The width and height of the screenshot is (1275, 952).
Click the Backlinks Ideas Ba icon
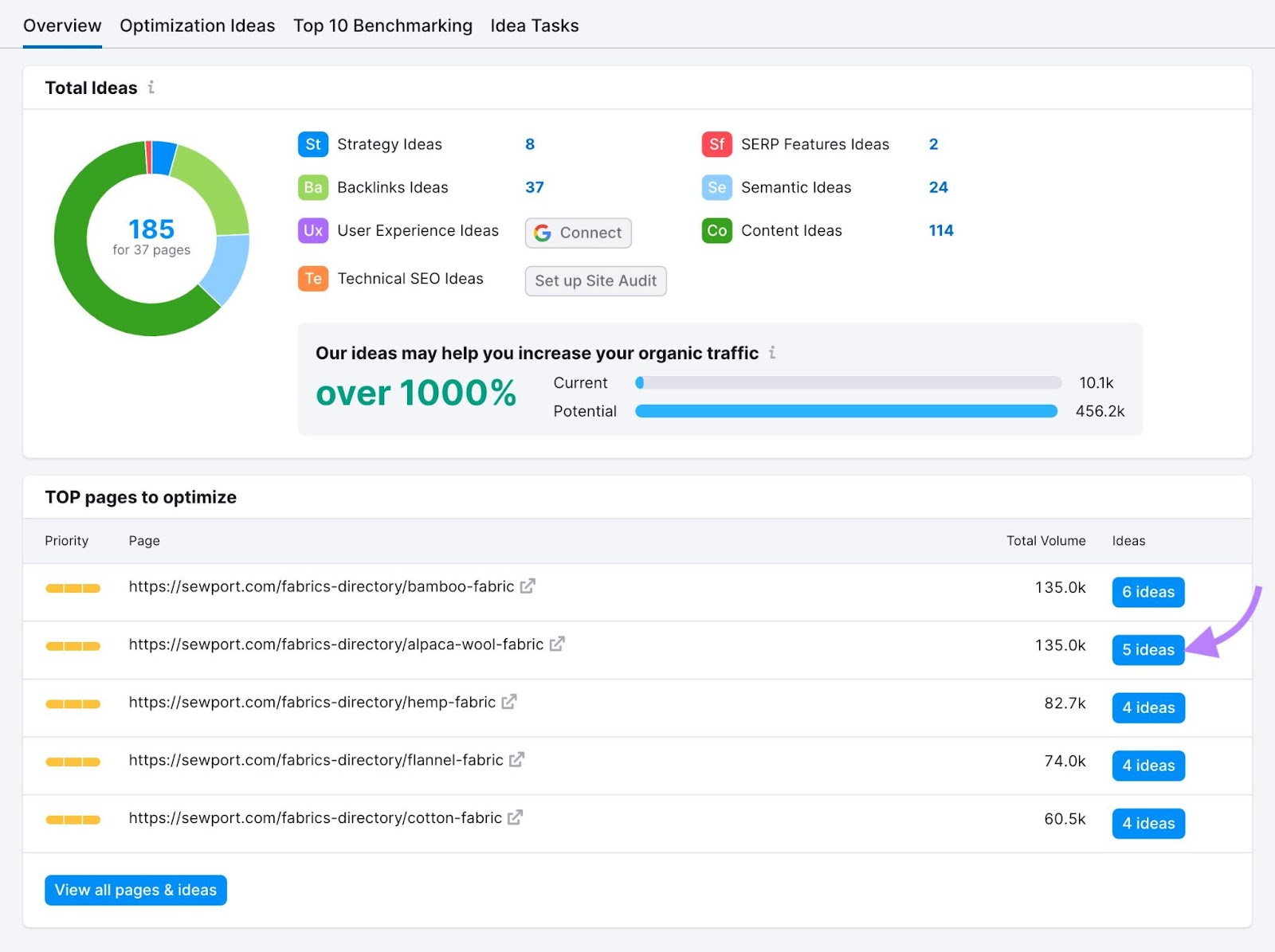click(313, 187)
